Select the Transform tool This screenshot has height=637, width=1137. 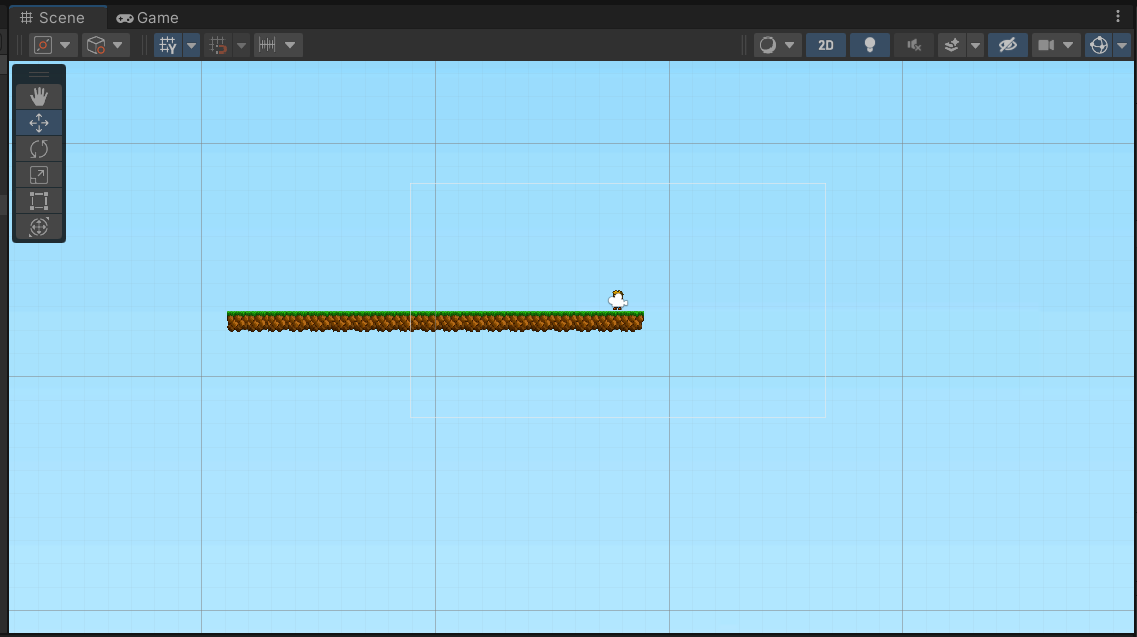[39, 227]
